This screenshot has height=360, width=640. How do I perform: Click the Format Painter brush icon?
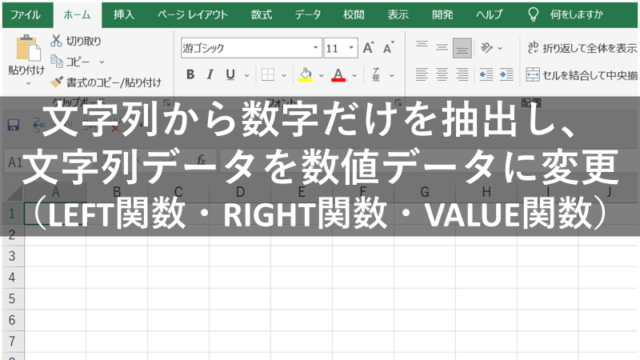pos(56,82)
